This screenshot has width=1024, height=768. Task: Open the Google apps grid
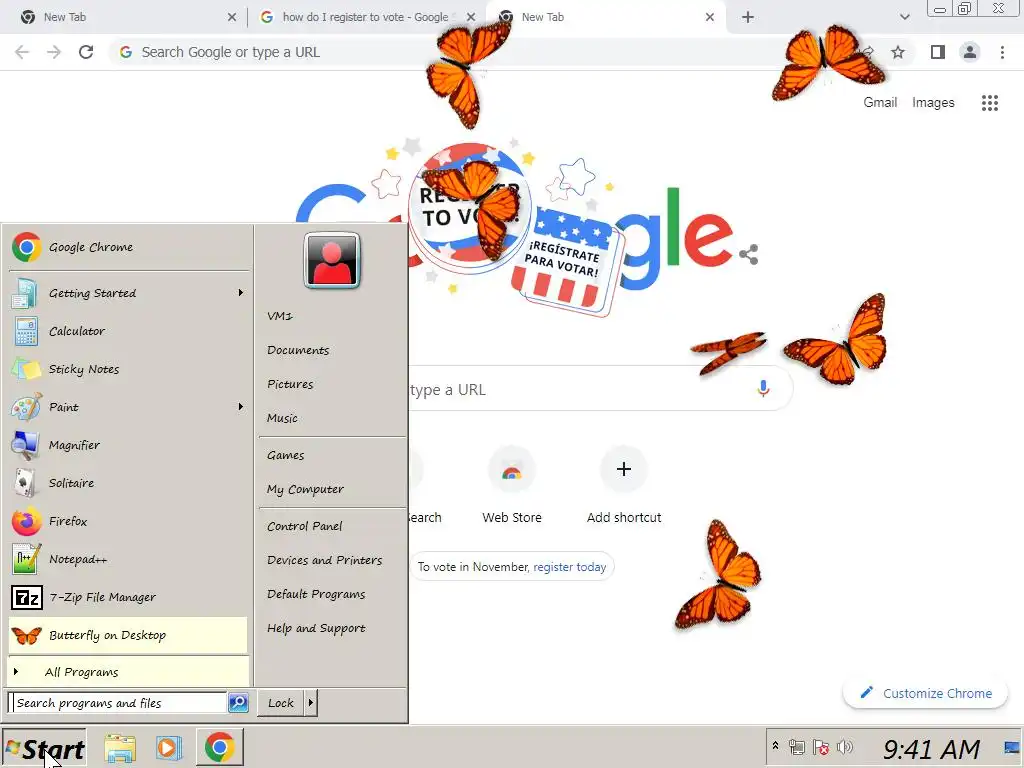[990, 103]
